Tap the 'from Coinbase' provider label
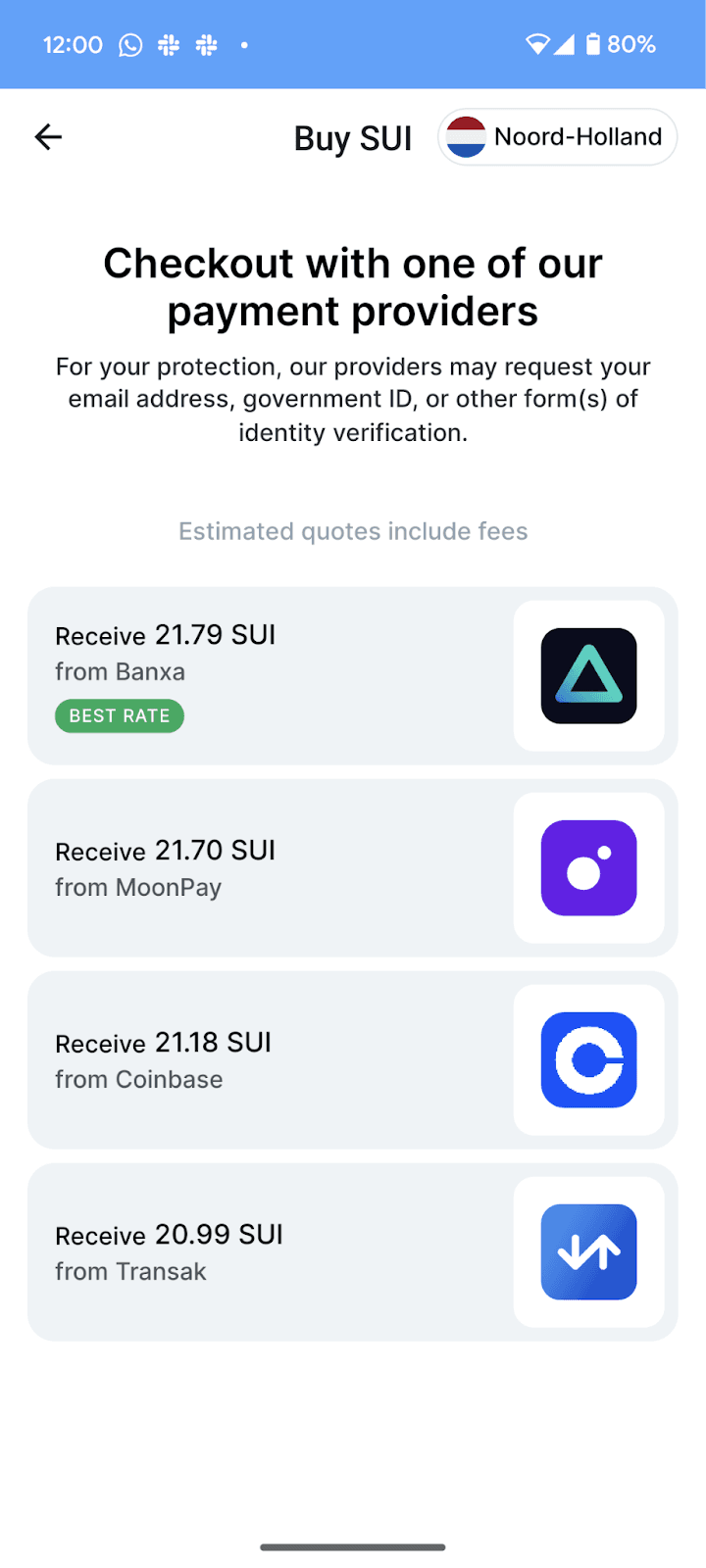Screen dimensions: 706x1568 [139, 1080]
